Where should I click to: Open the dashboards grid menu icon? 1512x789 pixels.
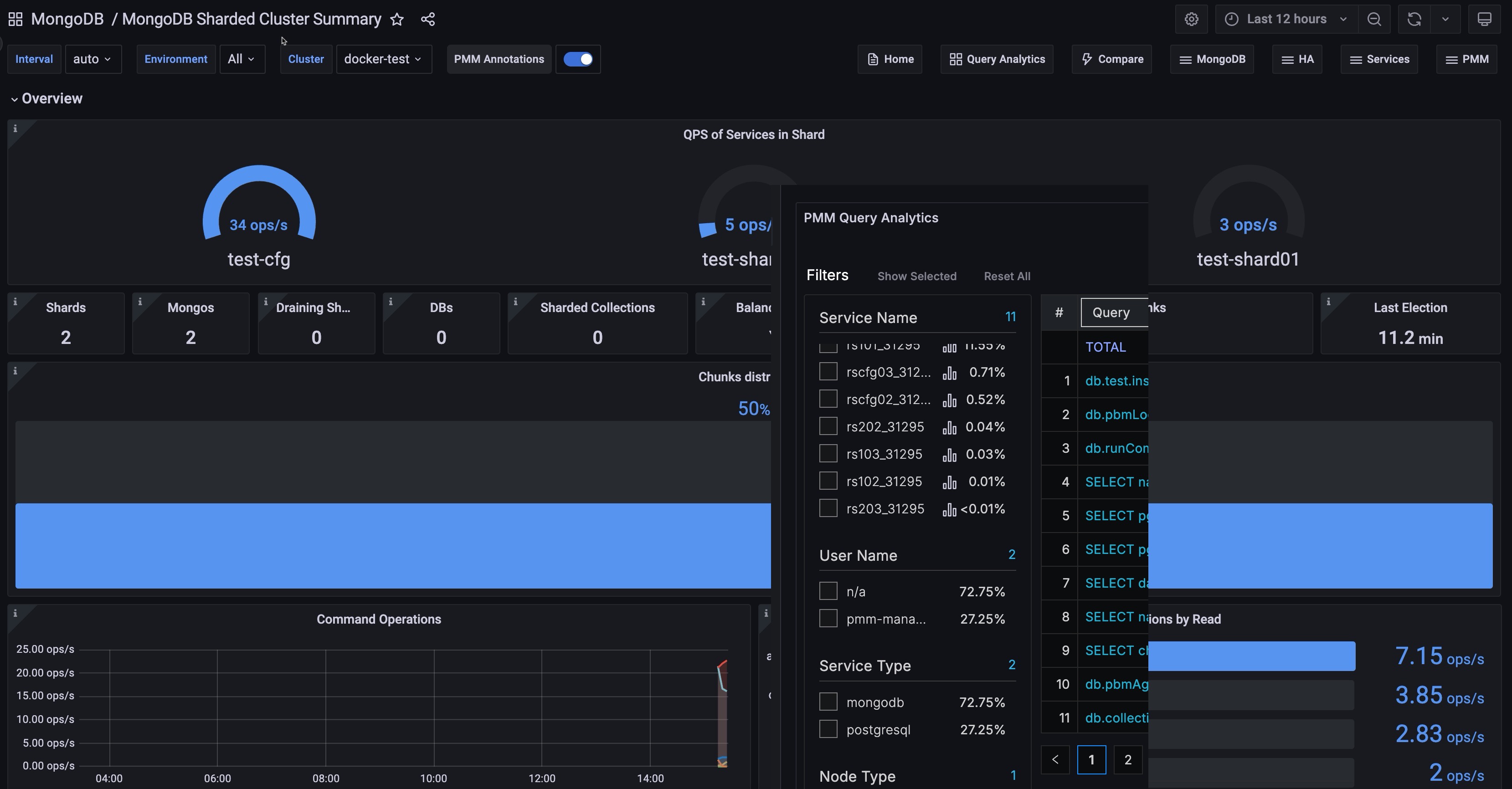coord(15,19)
